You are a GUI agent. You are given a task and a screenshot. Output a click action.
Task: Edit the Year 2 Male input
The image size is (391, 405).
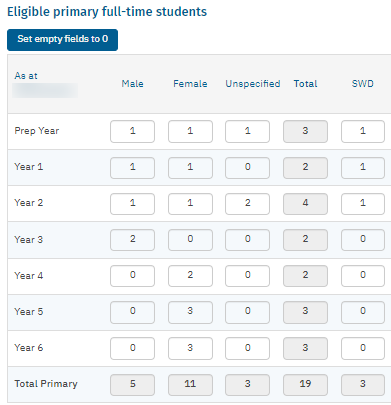point(132,203)
